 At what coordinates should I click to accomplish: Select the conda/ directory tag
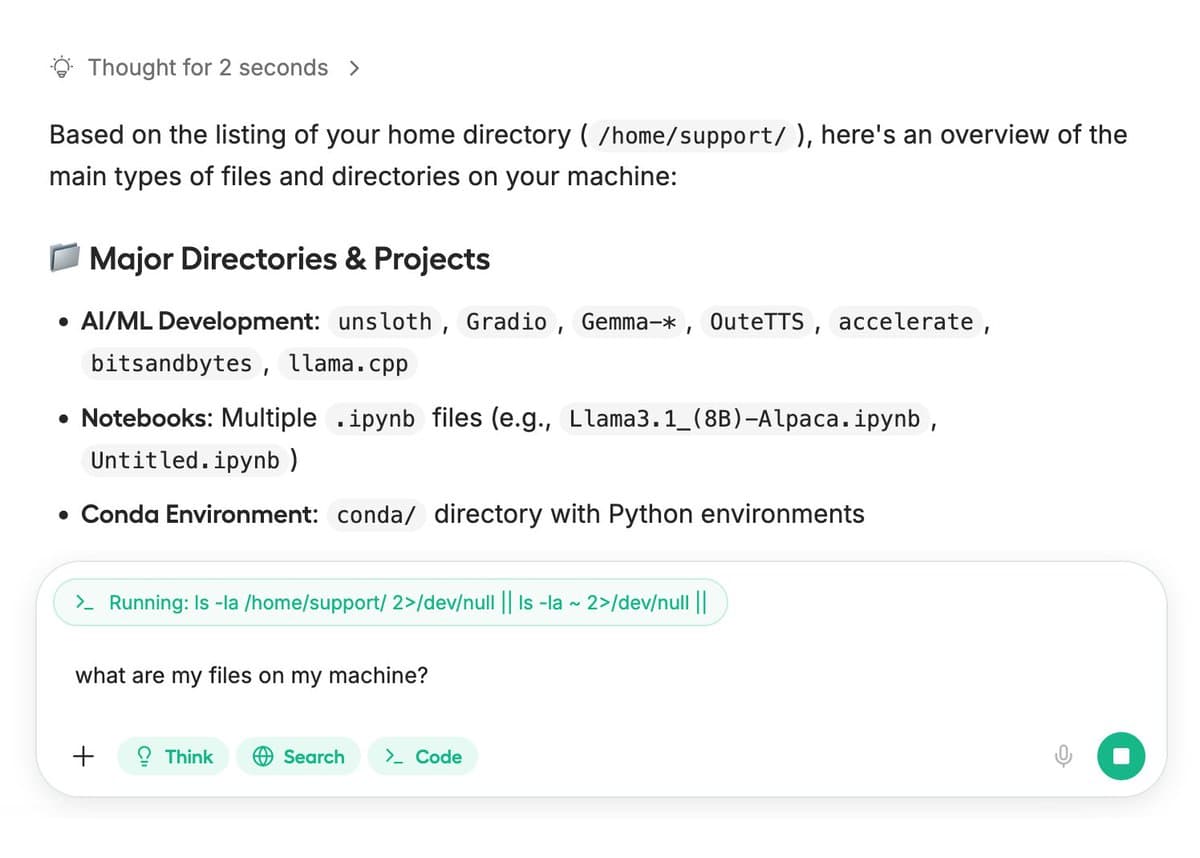[x=376, y=515]
